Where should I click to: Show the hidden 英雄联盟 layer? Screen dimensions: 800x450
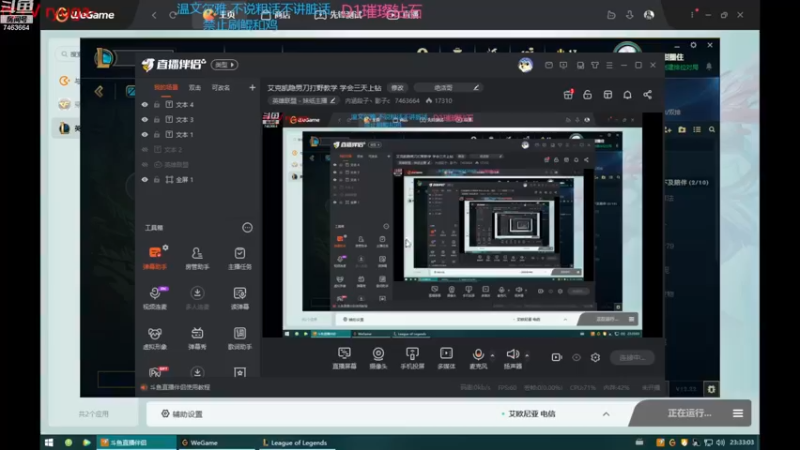coord(144,165)
